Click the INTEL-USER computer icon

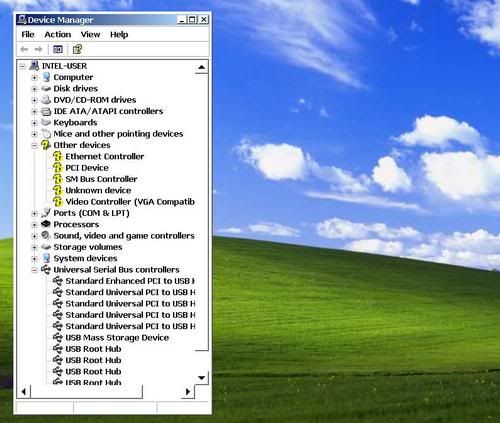[x=34, y=66]
